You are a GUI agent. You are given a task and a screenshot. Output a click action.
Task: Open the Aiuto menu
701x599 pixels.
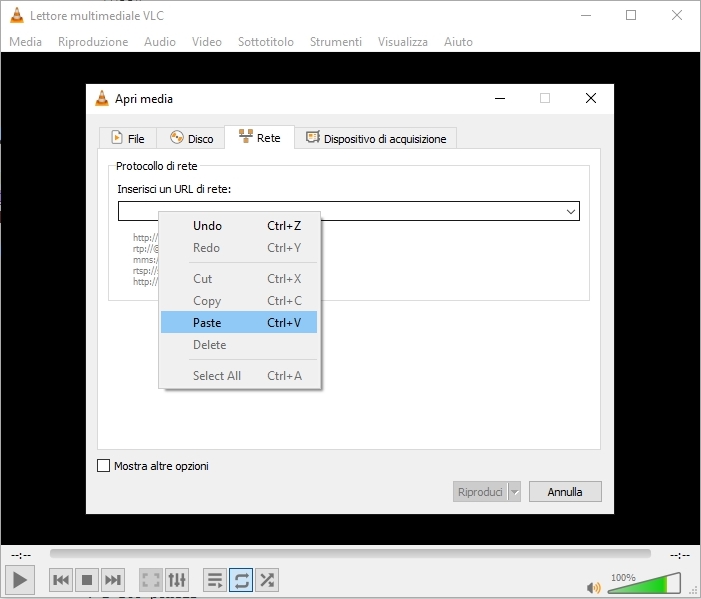(x=458, y=42)
